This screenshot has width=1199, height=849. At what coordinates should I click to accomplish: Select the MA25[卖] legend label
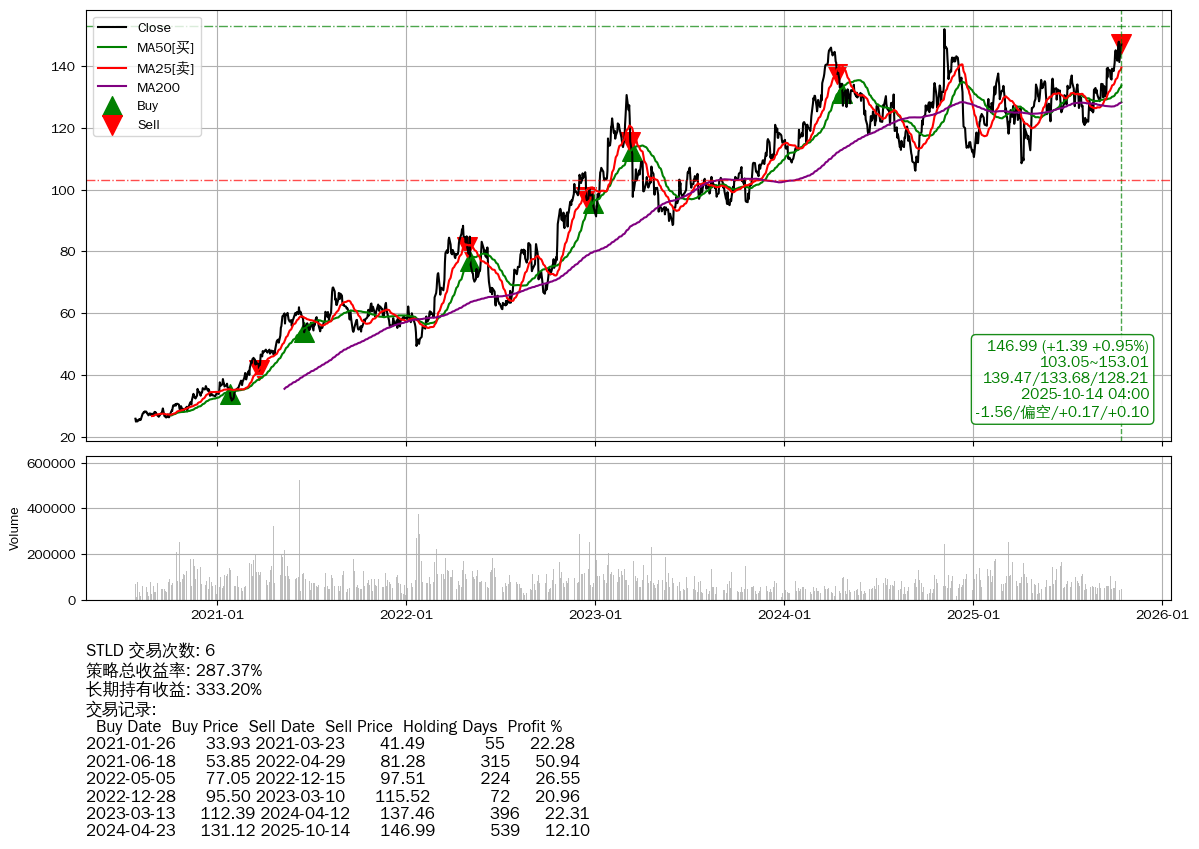pyautogui.click(x=165, y=68)
